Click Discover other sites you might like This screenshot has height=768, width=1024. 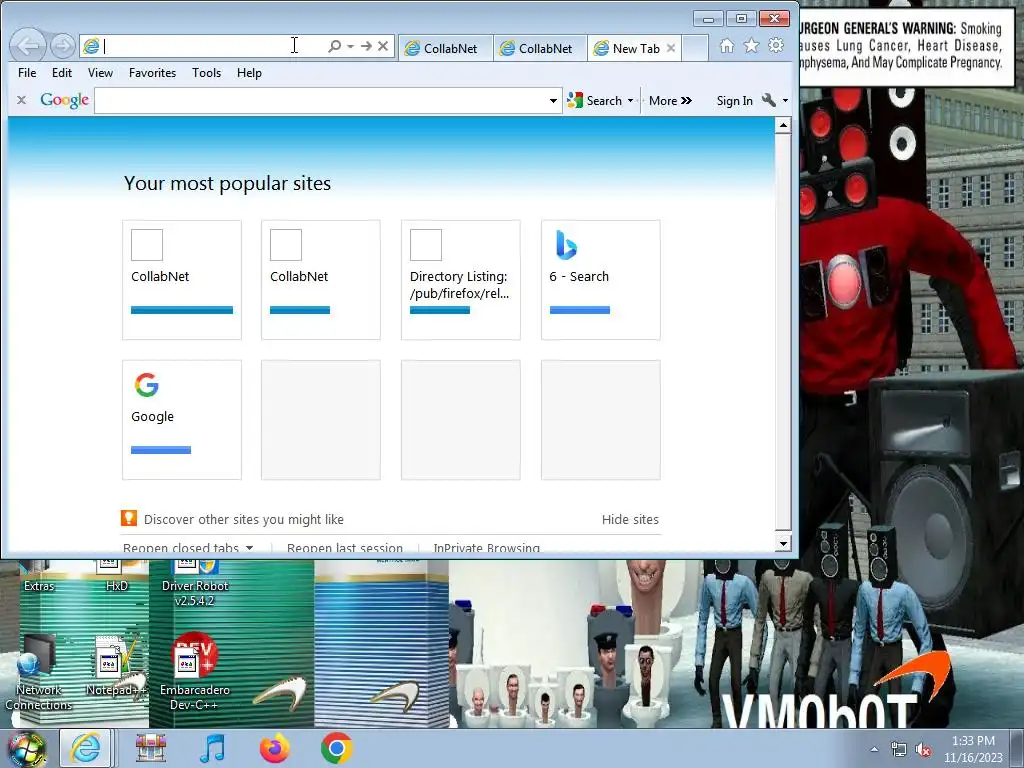(x=244, y=519)
